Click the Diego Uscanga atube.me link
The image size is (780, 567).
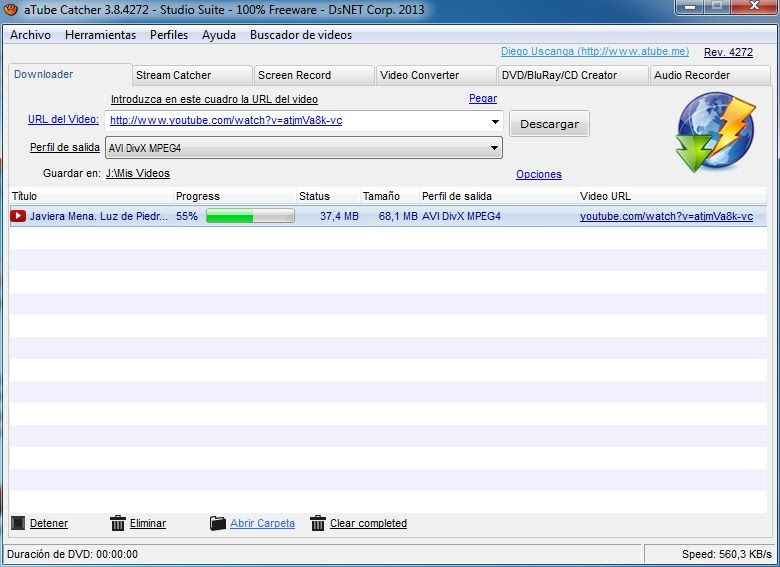[x=595, y=51]
